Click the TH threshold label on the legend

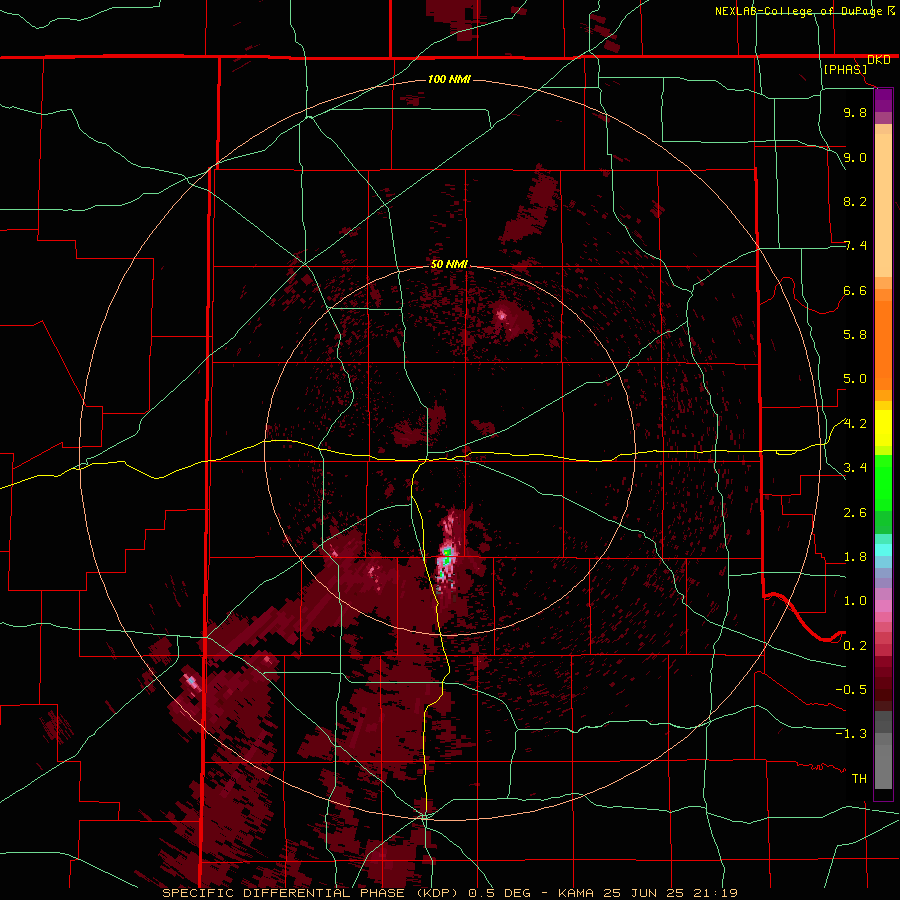point(859,779)
